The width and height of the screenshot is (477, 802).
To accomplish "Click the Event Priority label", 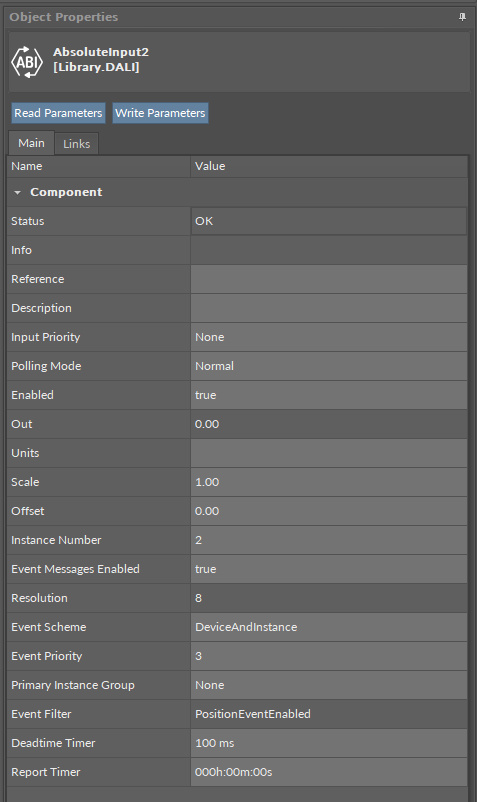I will pyautogui.click(x=47, y=656).
